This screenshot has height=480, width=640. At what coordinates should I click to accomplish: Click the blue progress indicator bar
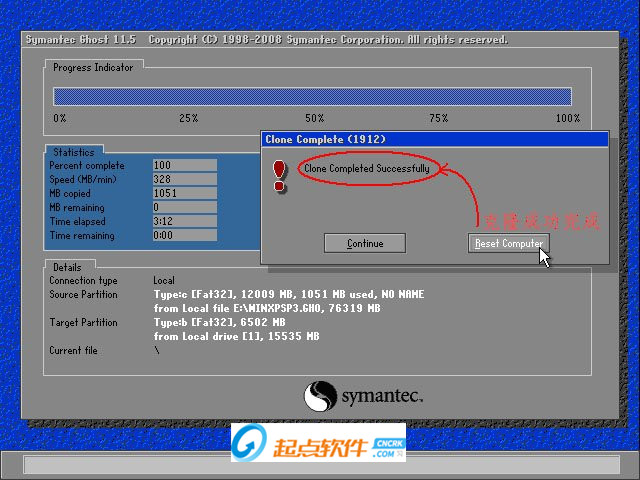pyautogui.click(x=312, y=97)
